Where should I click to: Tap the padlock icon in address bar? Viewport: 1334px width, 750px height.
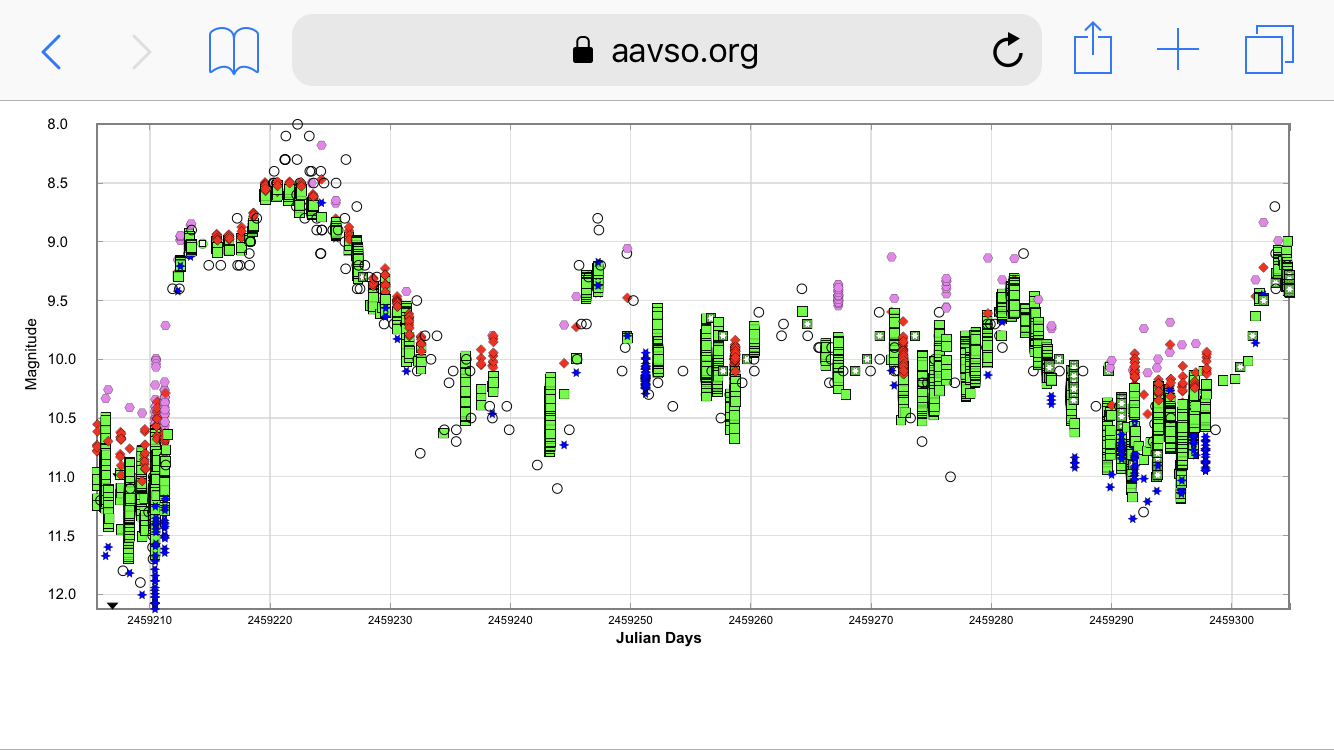(x=582, y=50)
